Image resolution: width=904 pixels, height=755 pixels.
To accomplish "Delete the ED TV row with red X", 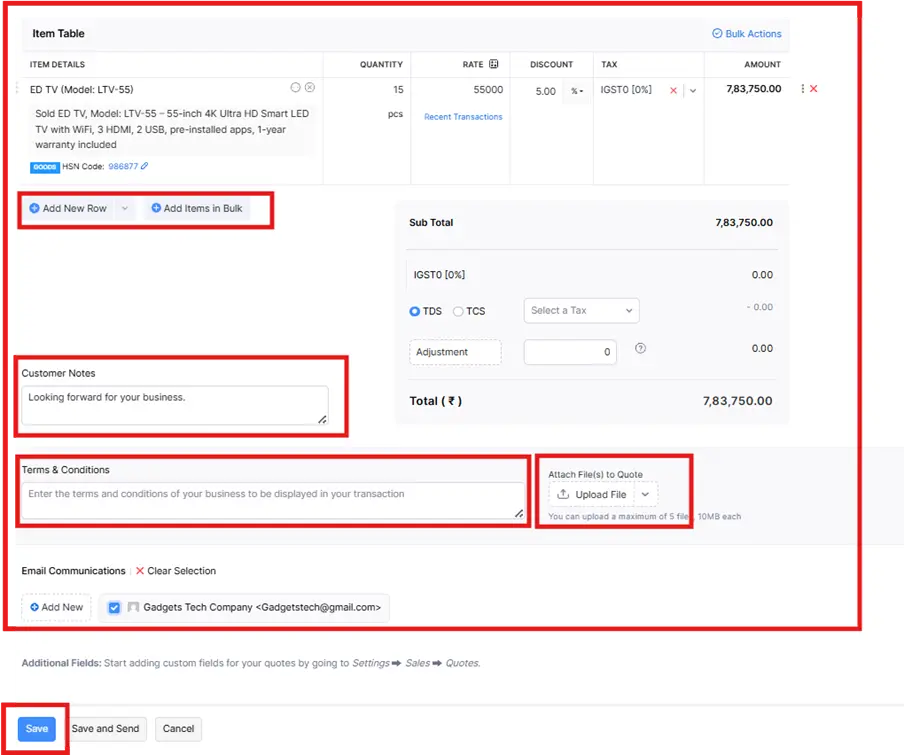I will click(x=813, y=89).
